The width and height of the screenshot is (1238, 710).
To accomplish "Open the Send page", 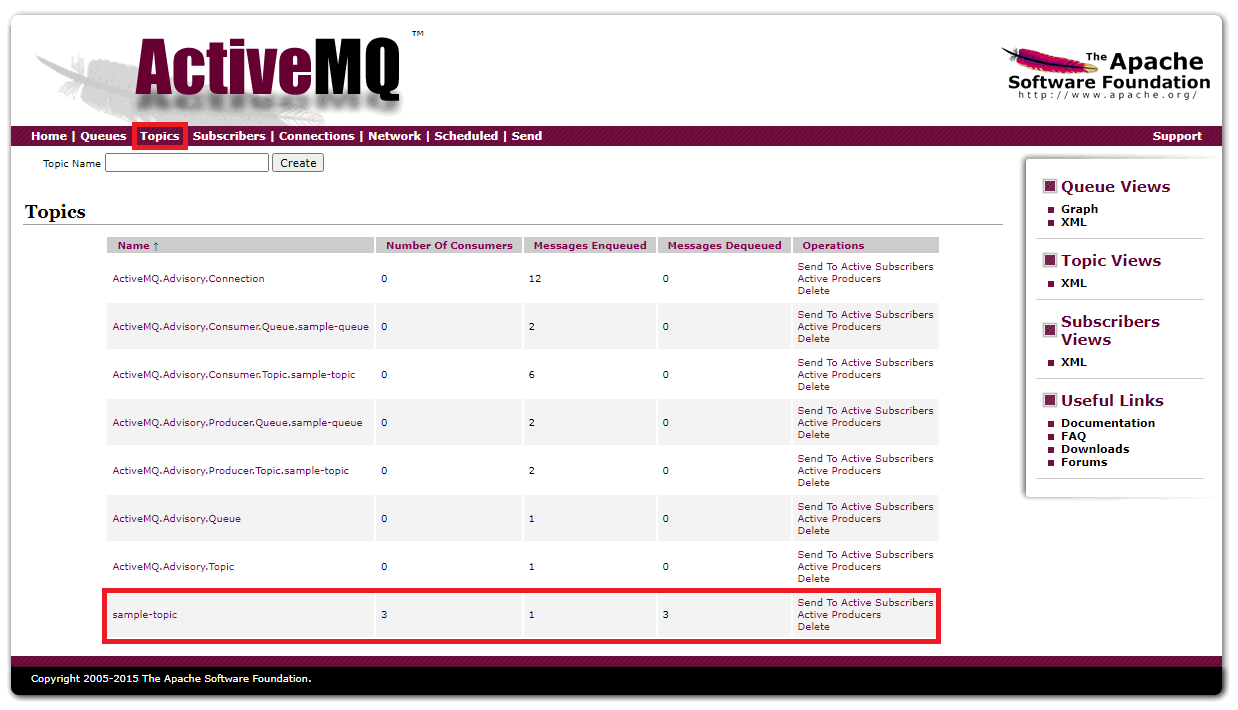I will pyautogui.click(x=527, y=136).
